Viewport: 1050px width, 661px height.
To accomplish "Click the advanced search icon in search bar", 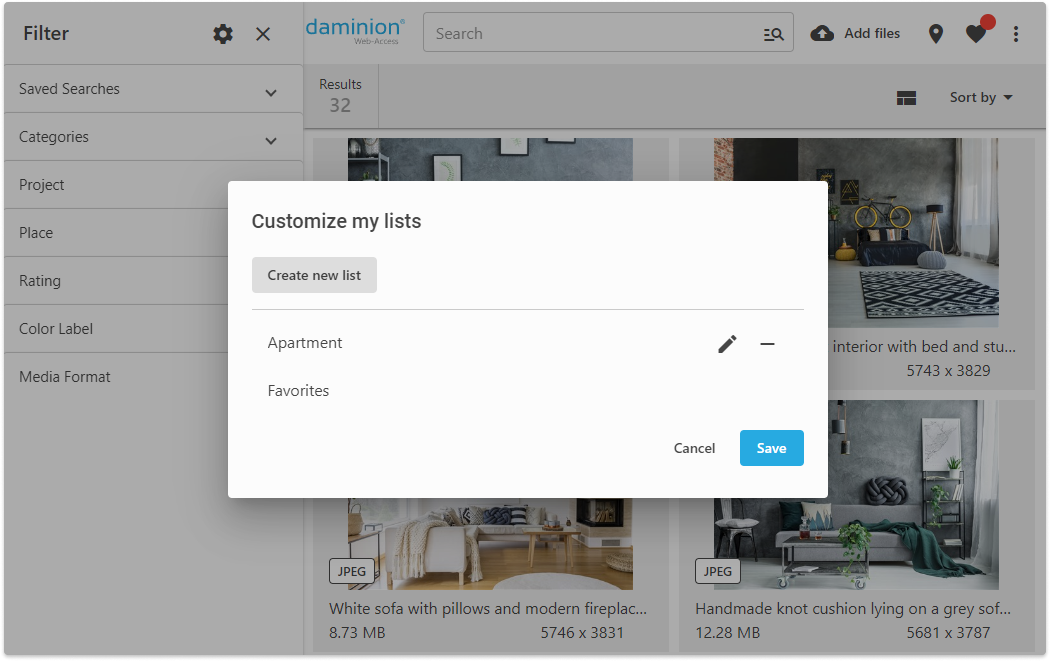I will (x=773, y=34).
